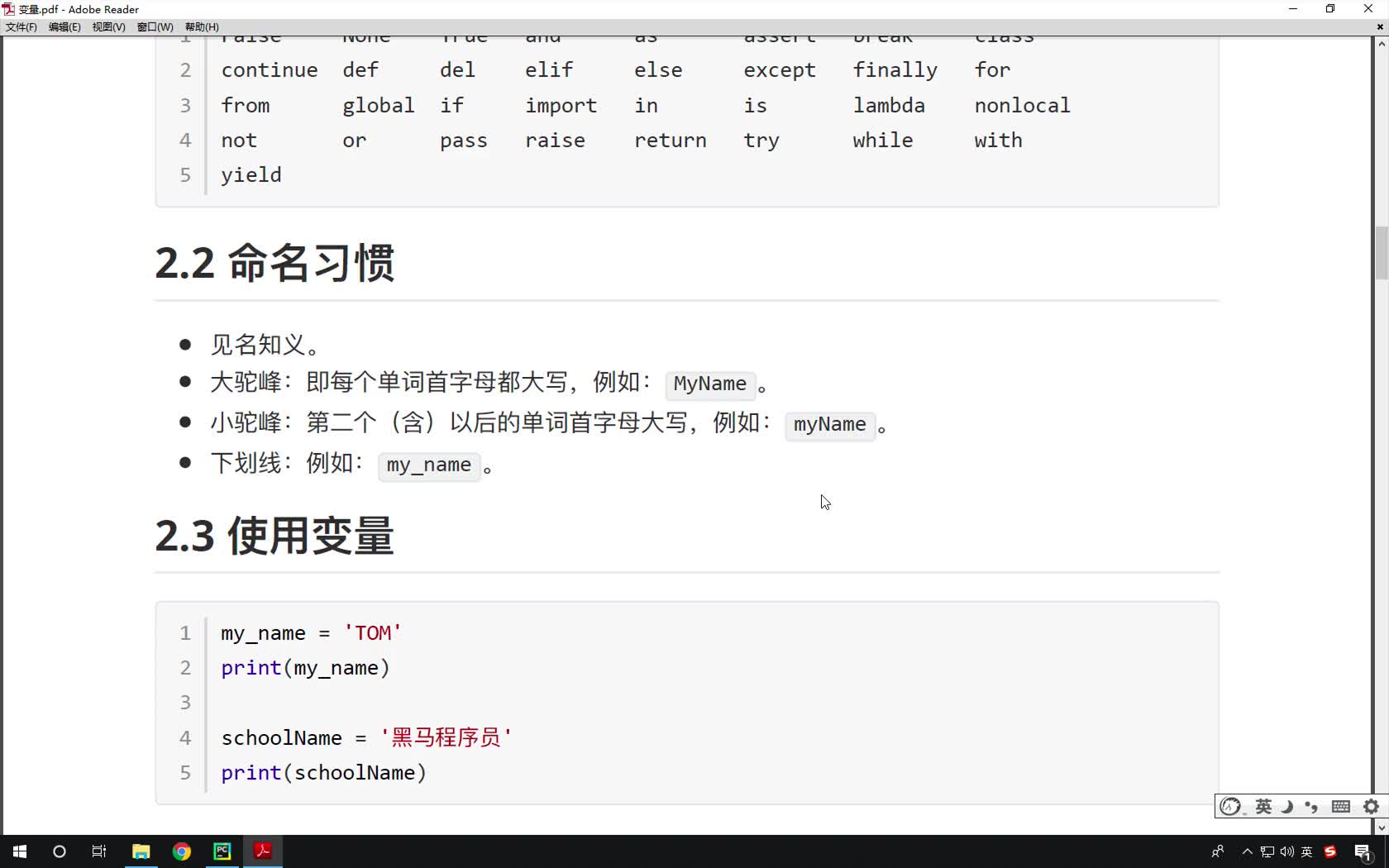Click the MyName code example
Screen dimensions: 1389x868
tap(710, 384)
